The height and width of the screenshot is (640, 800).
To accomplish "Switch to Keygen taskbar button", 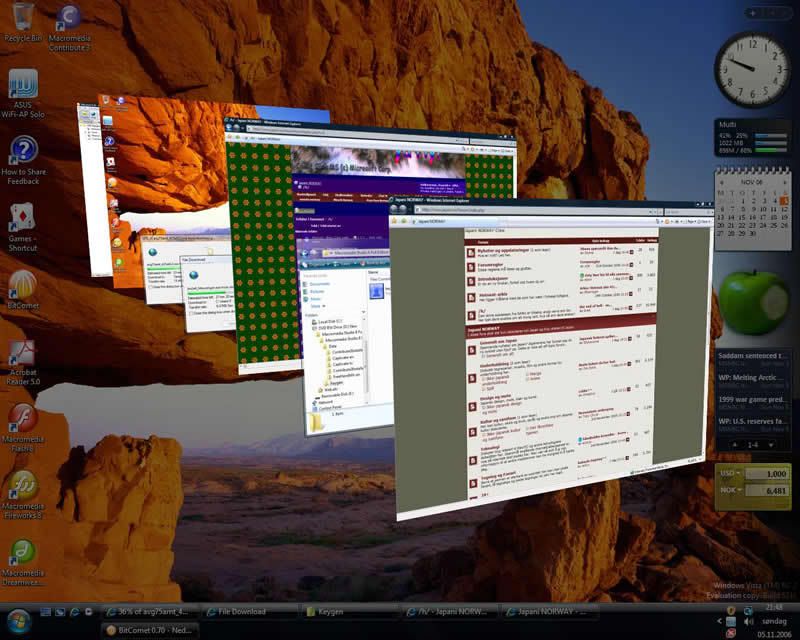I will click(x=349, y=611).
